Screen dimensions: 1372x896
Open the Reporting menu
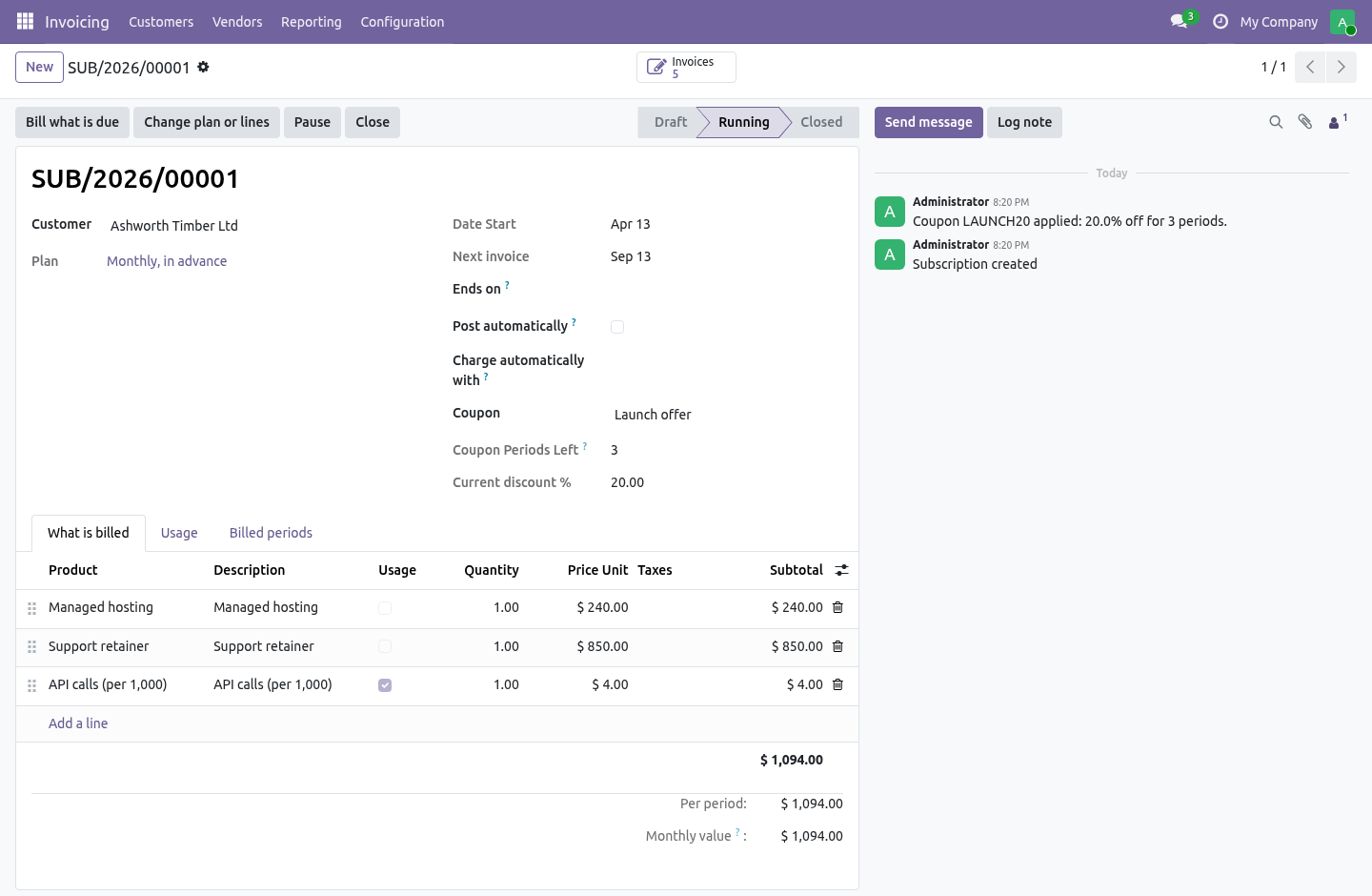click(311, 21)
